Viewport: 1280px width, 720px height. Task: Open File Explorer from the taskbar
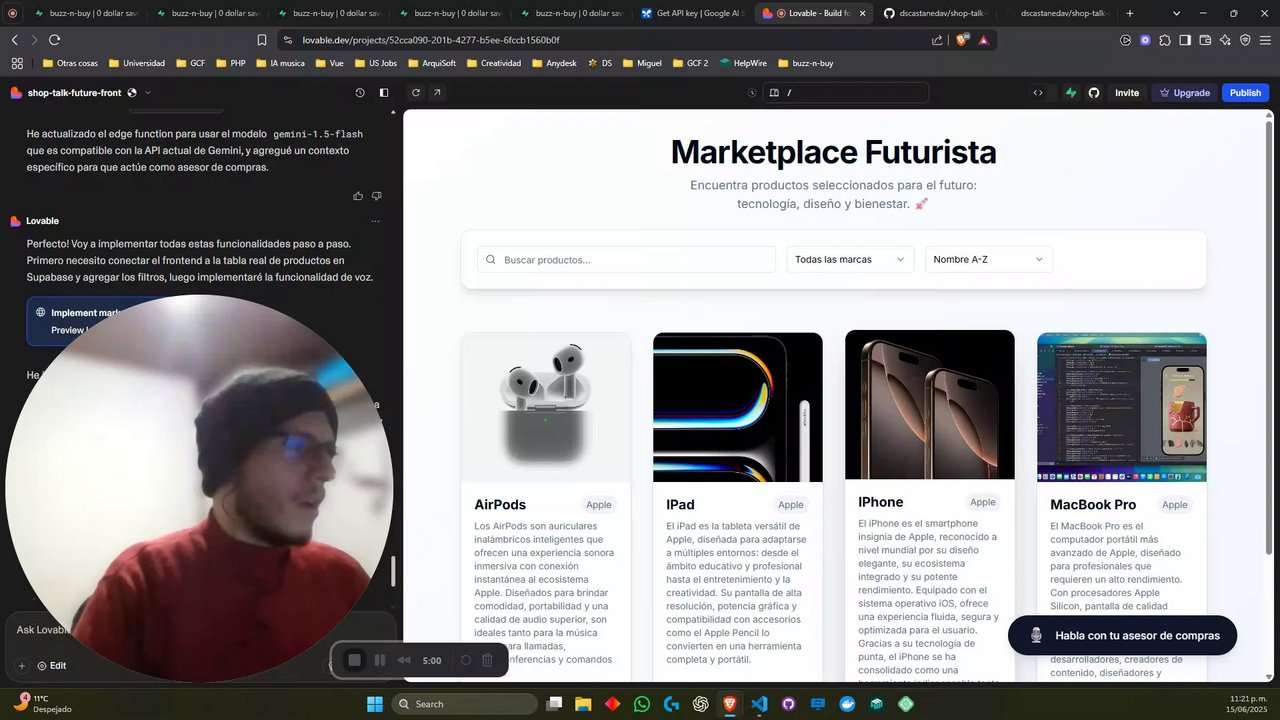[x=583, y=704]
